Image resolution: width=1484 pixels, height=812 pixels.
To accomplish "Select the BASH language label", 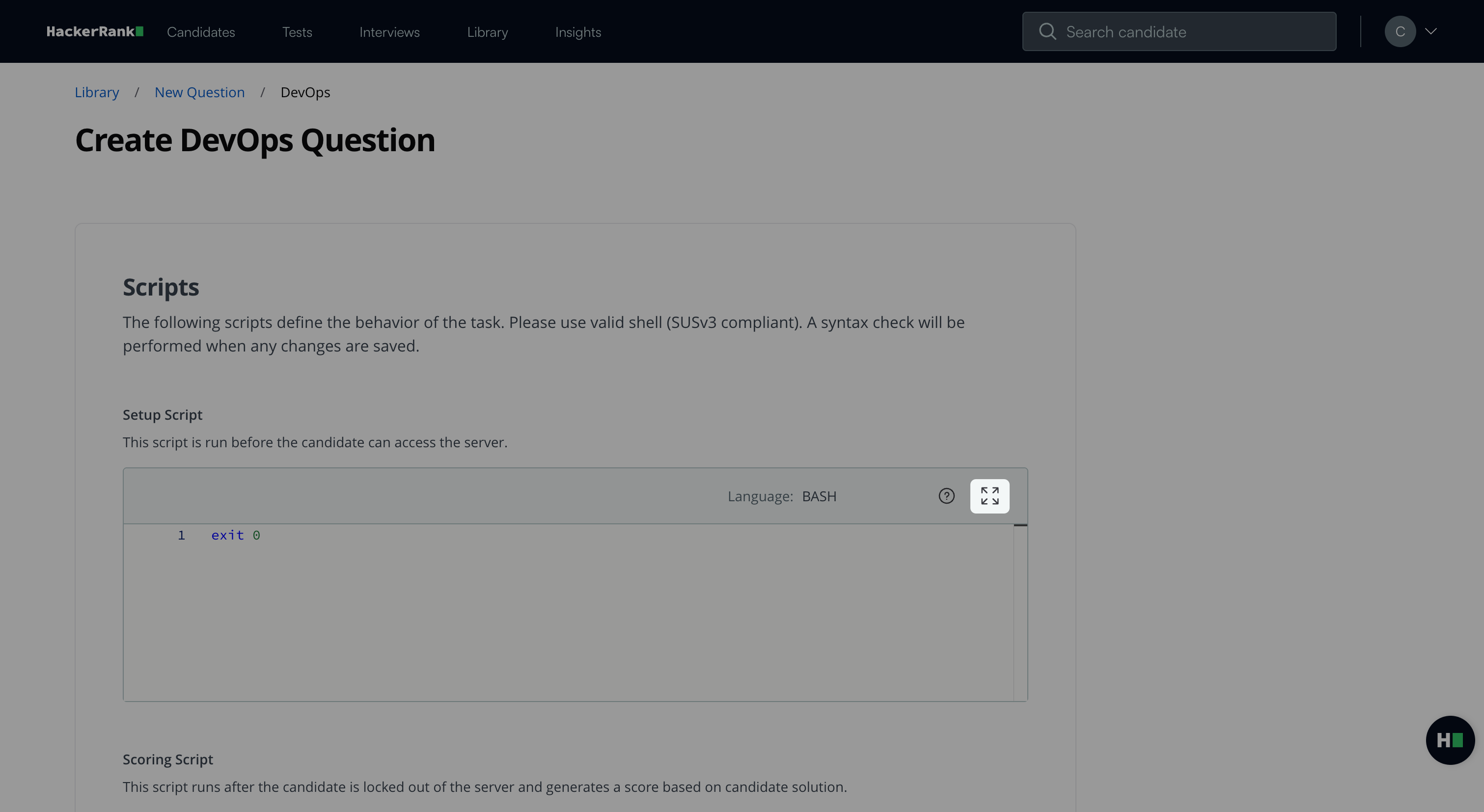I will click(x=819, y=496).
